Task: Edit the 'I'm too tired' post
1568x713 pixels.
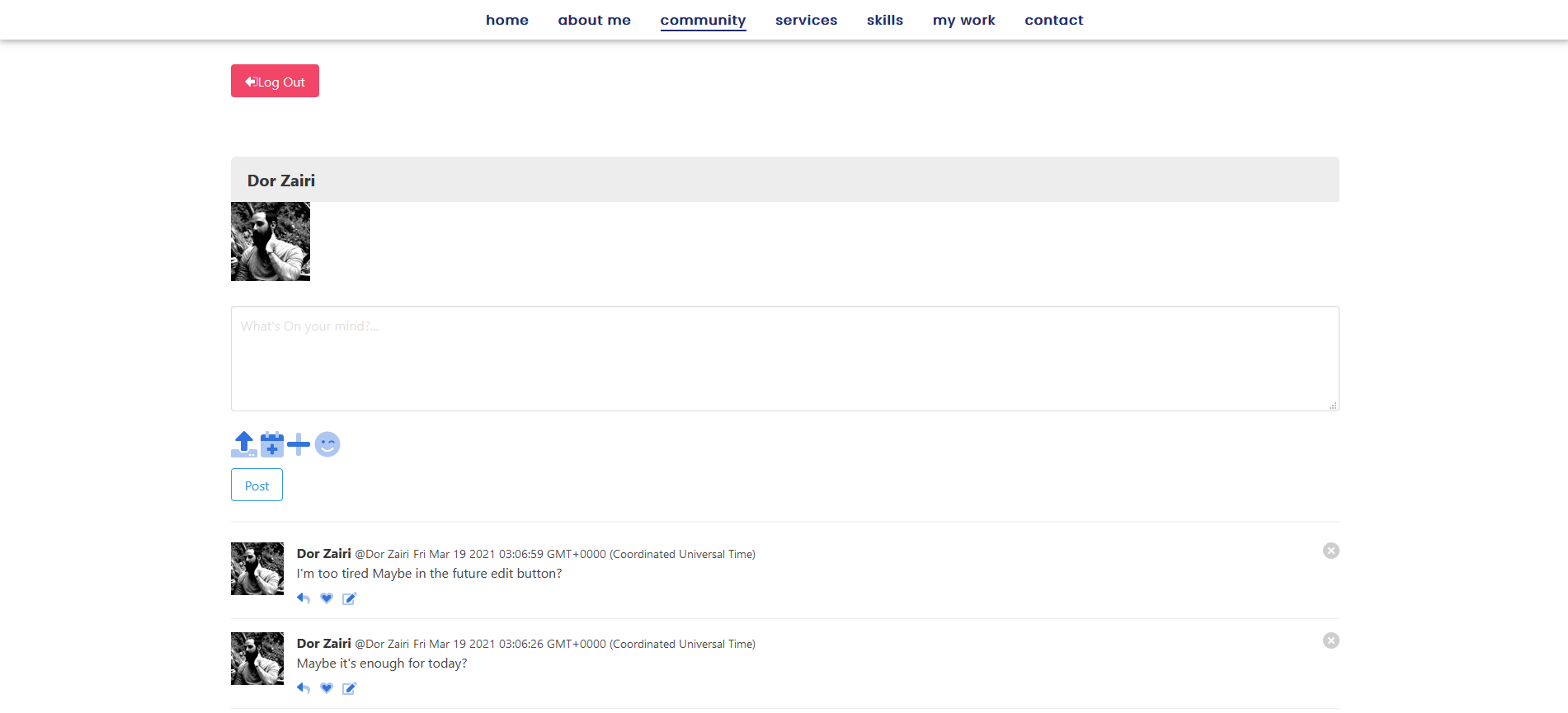Action: tap(350, 598)
